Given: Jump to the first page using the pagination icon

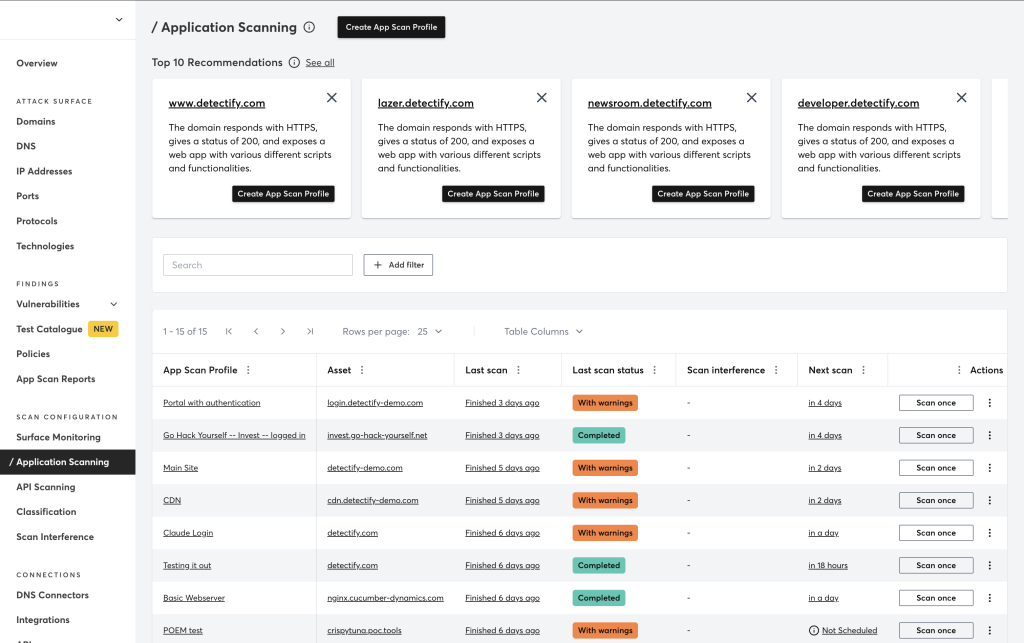Looking at the screenshot, I should (228, 331).
